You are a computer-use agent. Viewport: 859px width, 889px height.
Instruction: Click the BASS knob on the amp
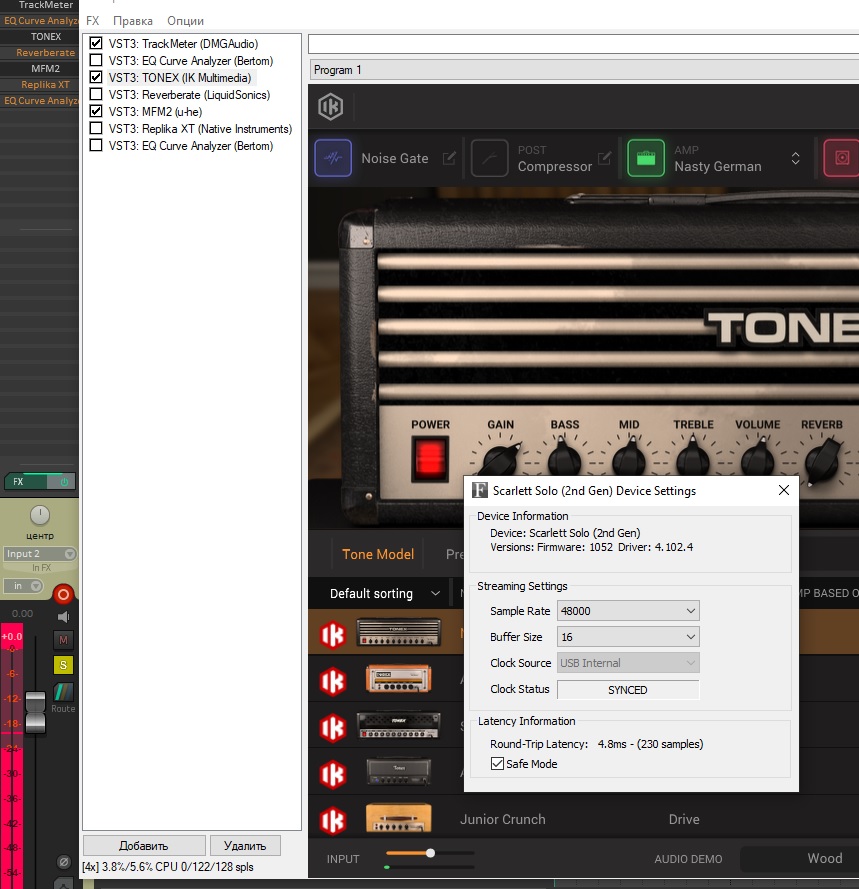tap(564, 459)
